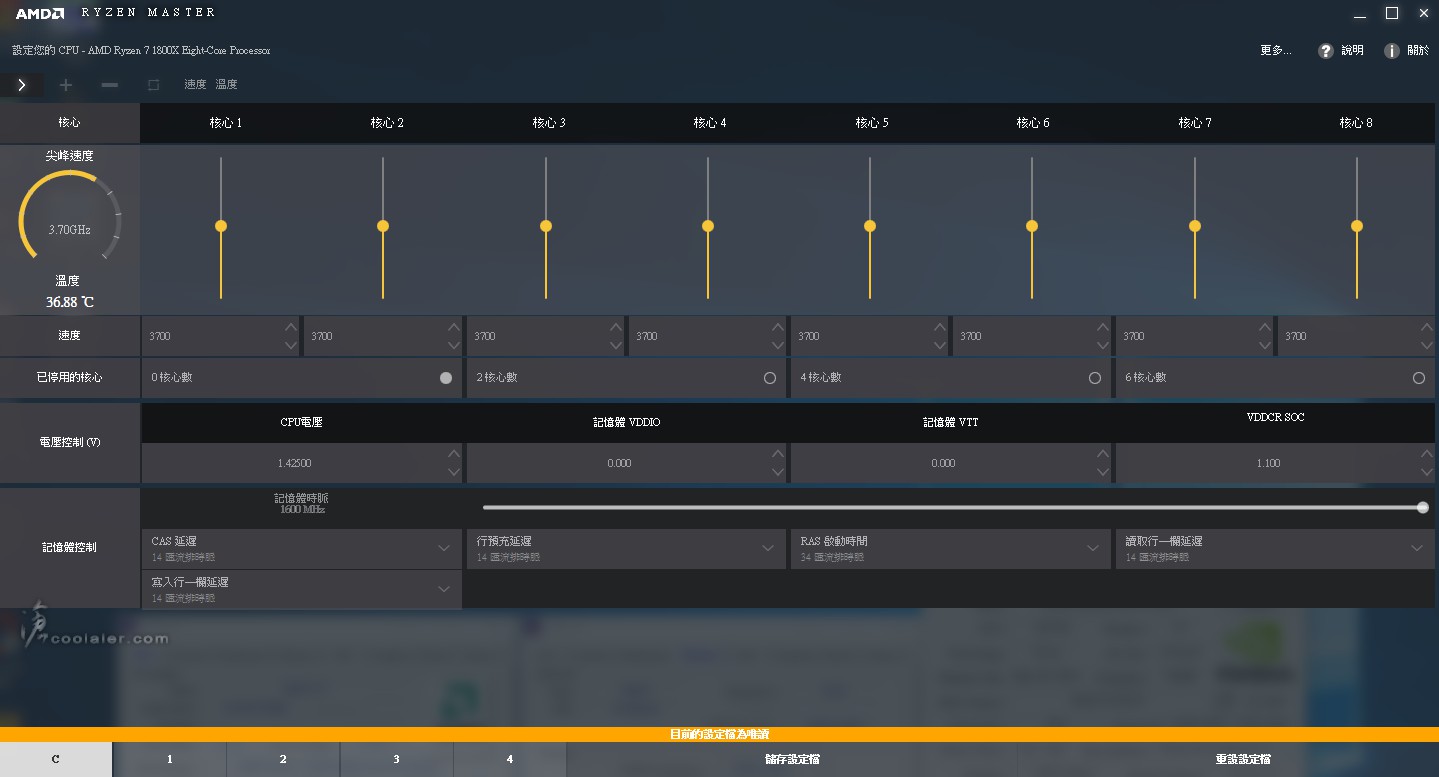
Task: Click the 記憶體時脈 memory clock slider handle
Action: 1423,508
